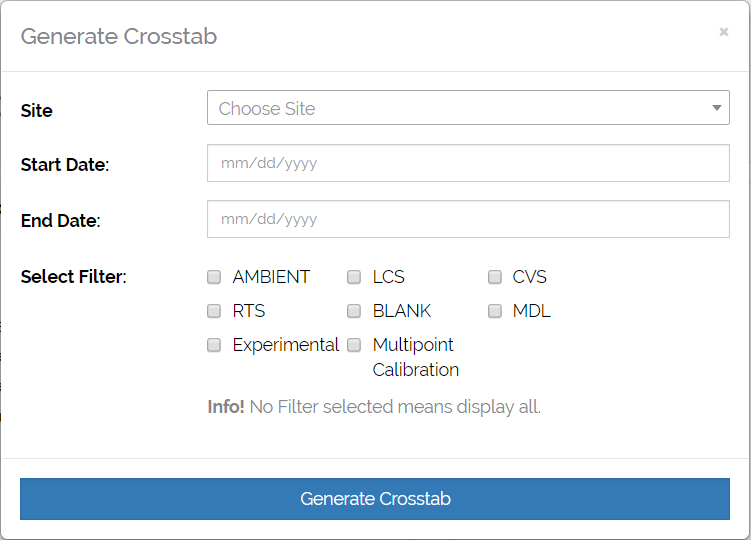
Task: Focus the Start Date field
Action: [467, 163]
